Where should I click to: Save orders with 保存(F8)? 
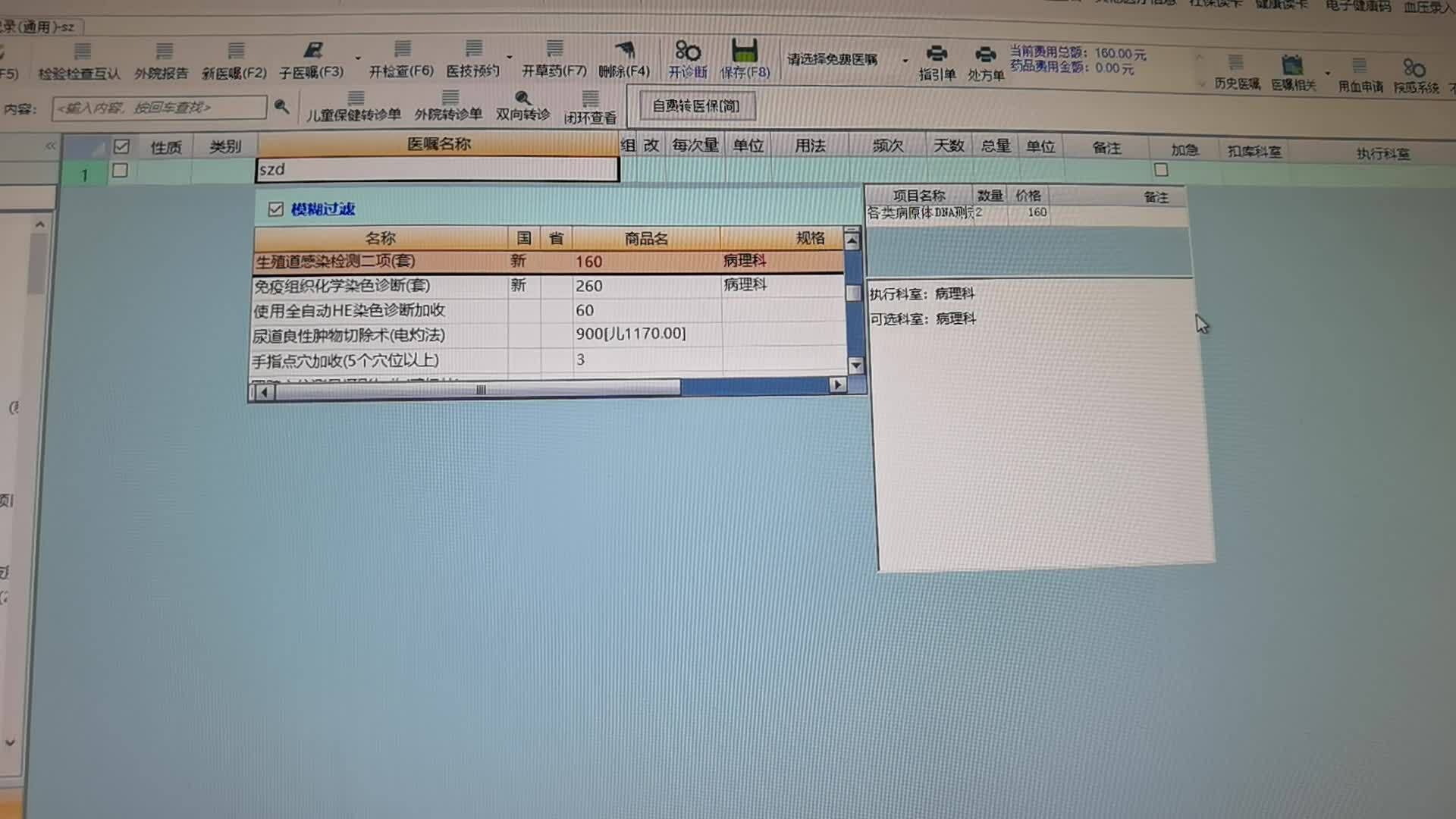pyautogui.click(x=745, y=60)
